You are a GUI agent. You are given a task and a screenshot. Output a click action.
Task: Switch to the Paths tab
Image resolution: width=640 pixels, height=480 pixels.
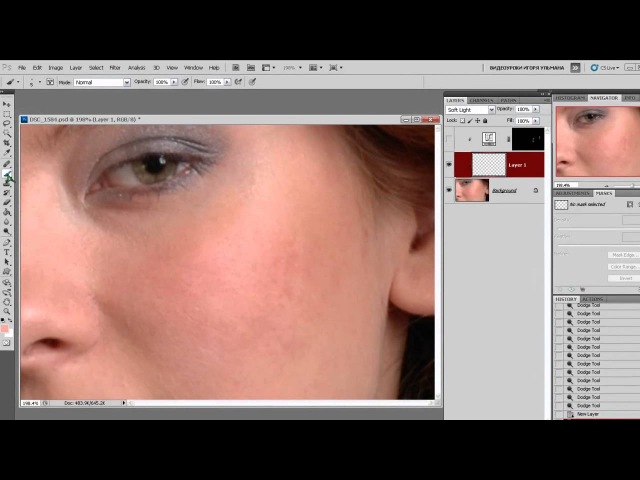509,100
